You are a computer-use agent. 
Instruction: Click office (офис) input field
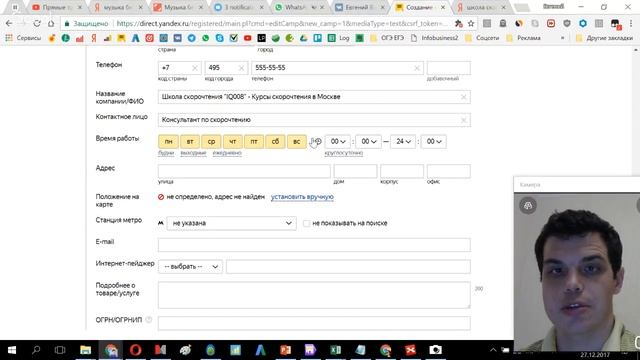coord(449,171)
